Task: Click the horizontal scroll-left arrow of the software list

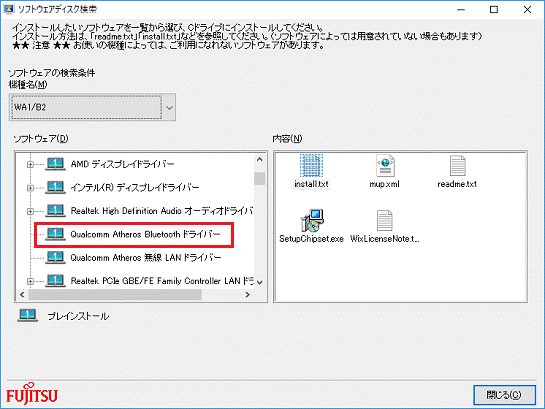Action: pos(22,295)
